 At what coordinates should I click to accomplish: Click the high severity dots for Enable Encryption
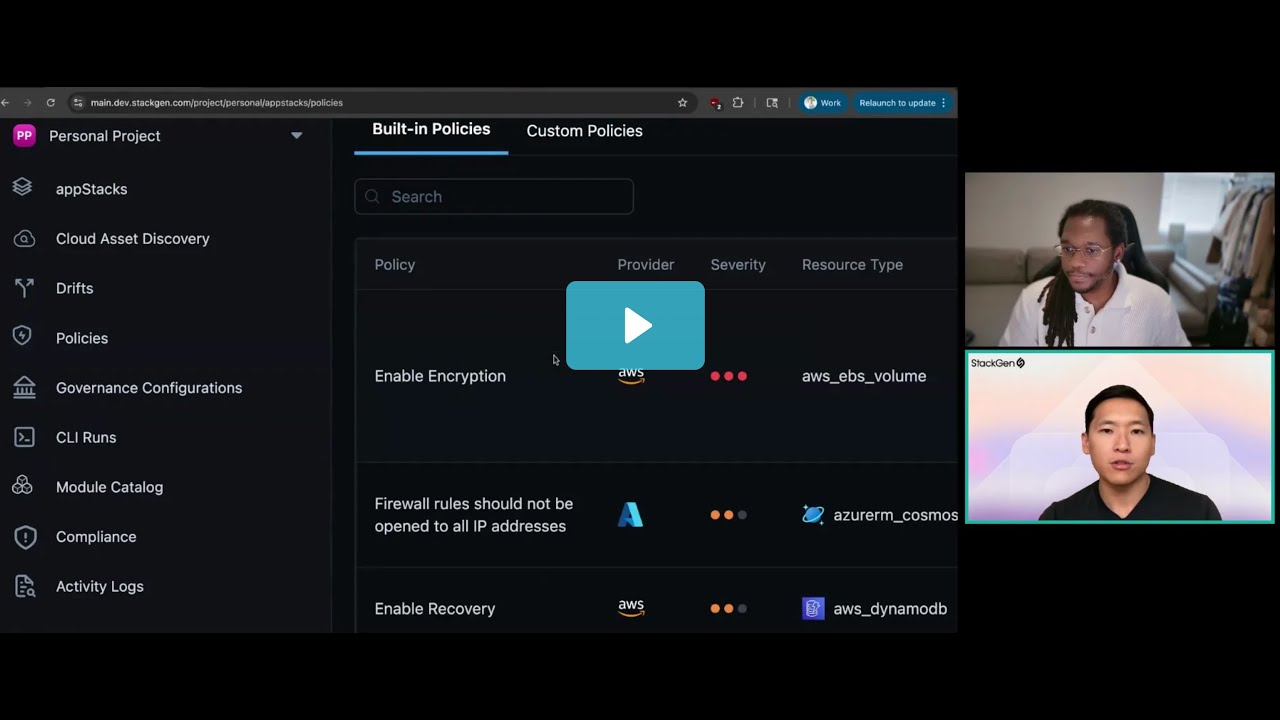click(728, 376)
